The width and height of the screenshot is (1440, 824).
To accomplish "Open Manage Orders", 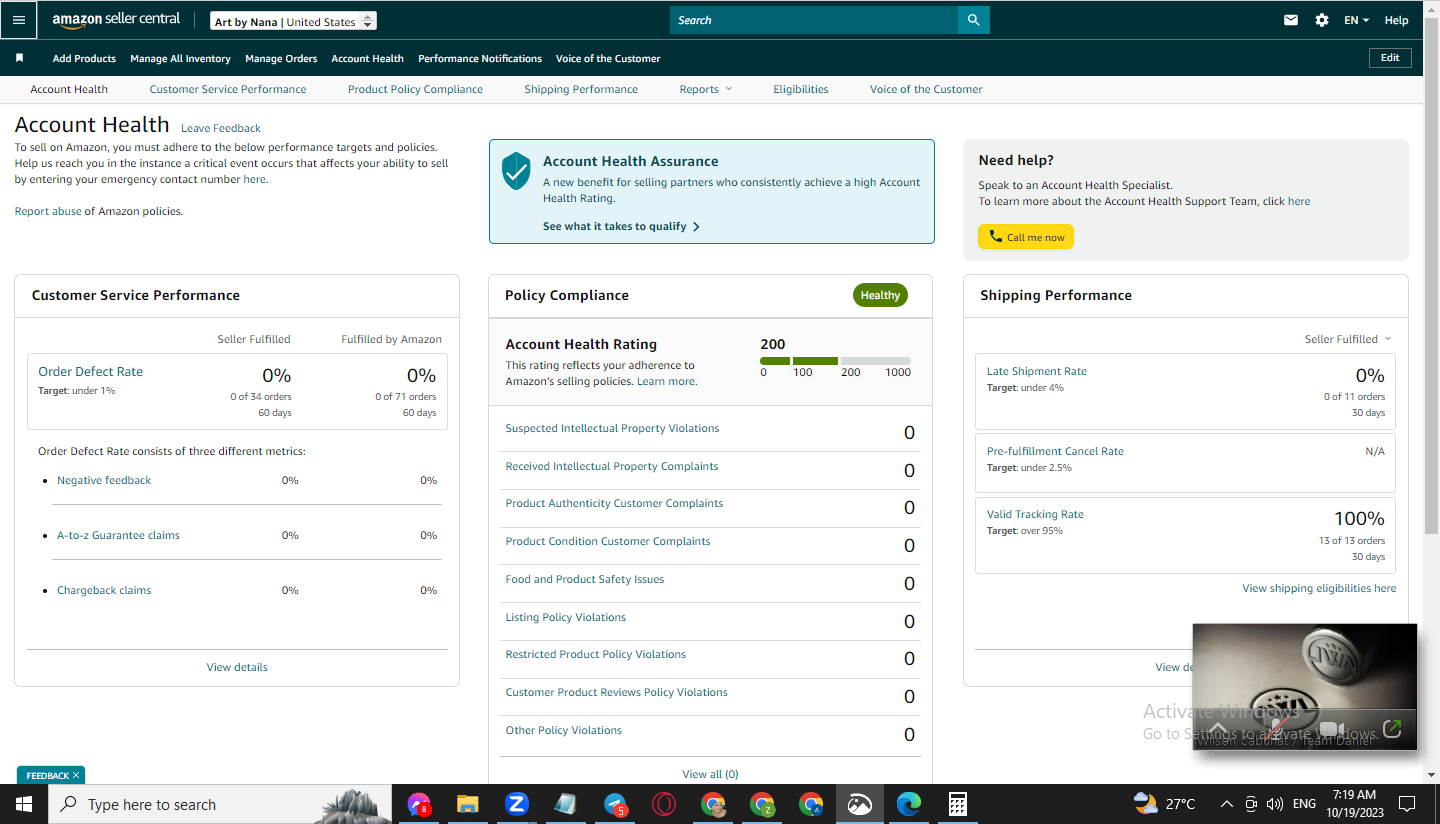I will 281,58.
